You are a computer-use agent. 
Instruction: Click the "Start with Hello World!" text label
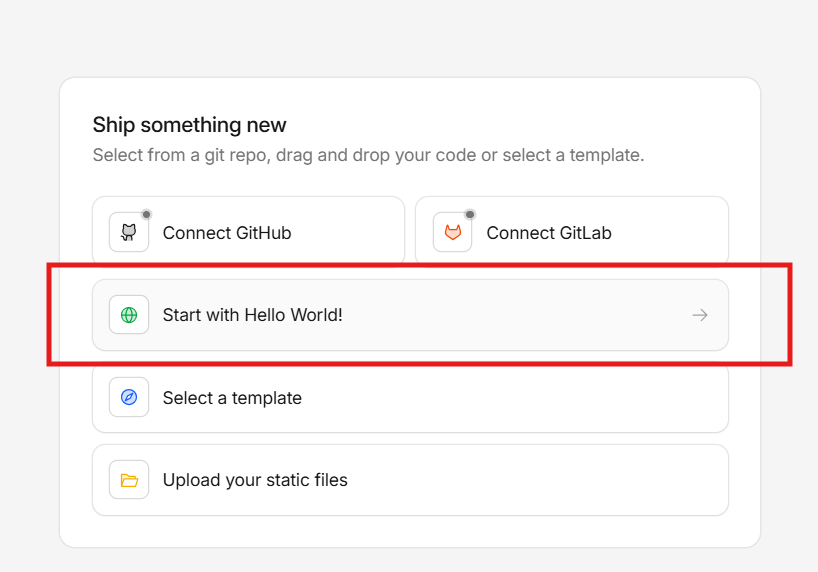pyautogui.click(x=252, y=315)
